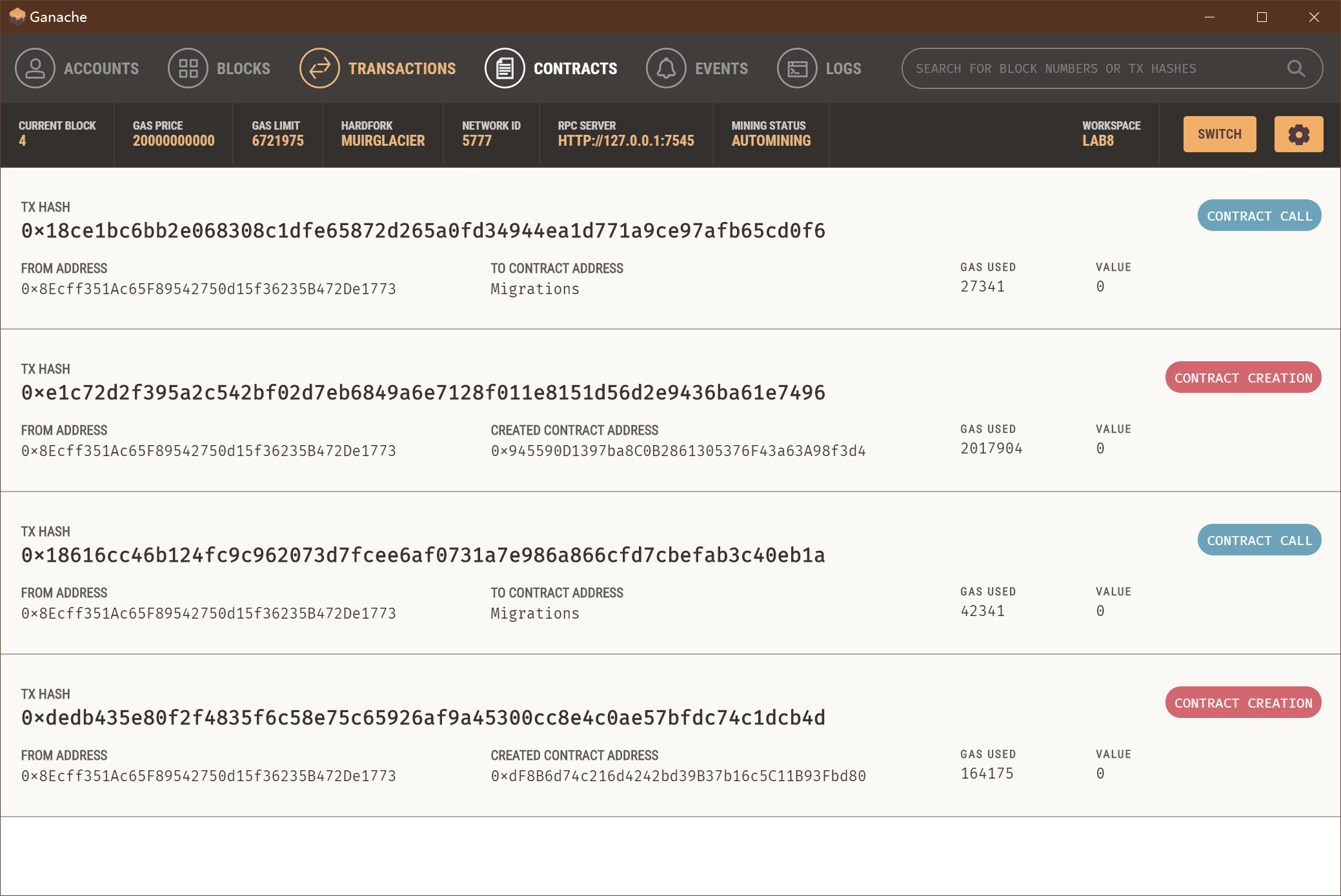Select gas used value 164175
The height and width of the screenshot is (896, 1341).
(x=987, y=773)
